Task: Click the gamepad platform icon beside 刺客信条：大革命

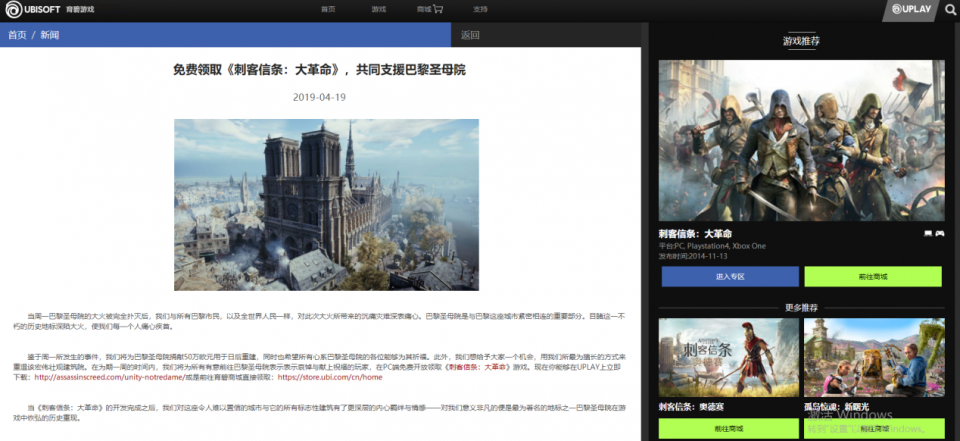Action: coord(940,233)
